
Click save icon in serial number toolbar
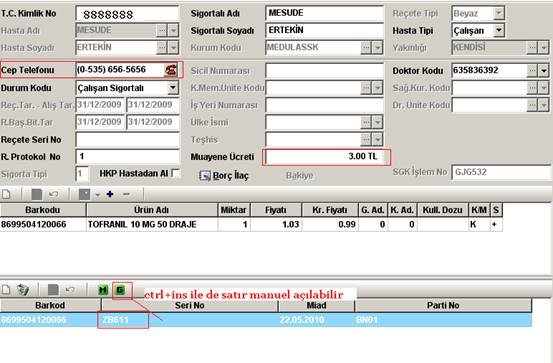point(53,290)
